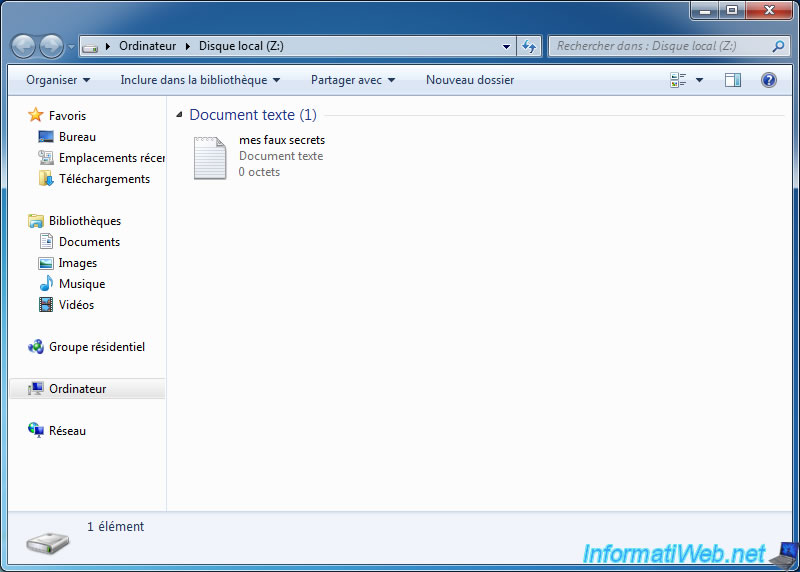Click the Bibliothèques icon
Viewport: 800px width, 572px height.
pyautogui.click(x=36, y=220)
